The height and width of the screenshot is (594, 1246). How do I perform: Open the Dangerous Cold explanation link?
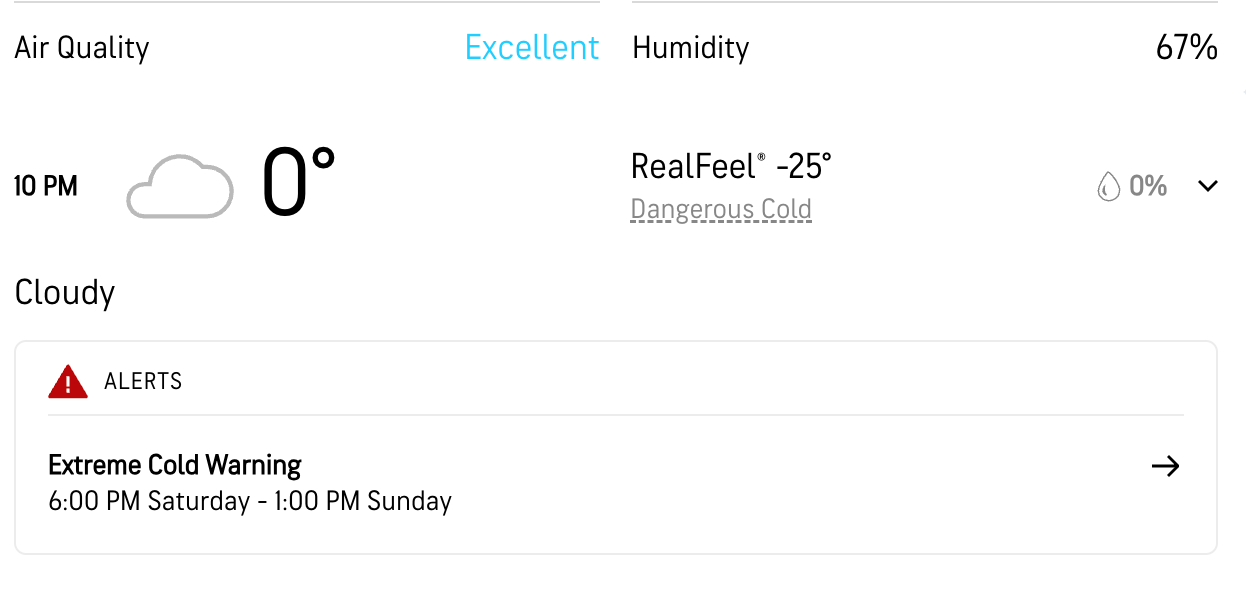point(721,210)
